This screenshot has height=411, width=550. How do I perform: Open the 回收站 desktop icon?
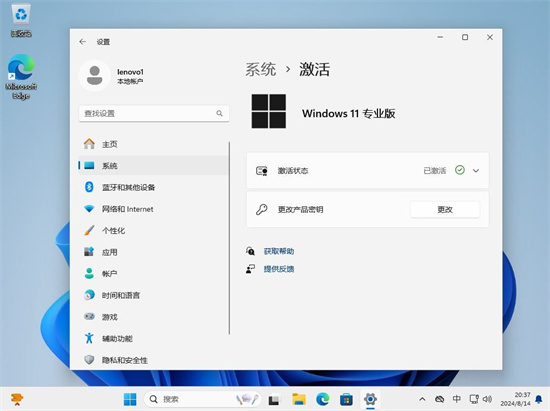(21, 21)
